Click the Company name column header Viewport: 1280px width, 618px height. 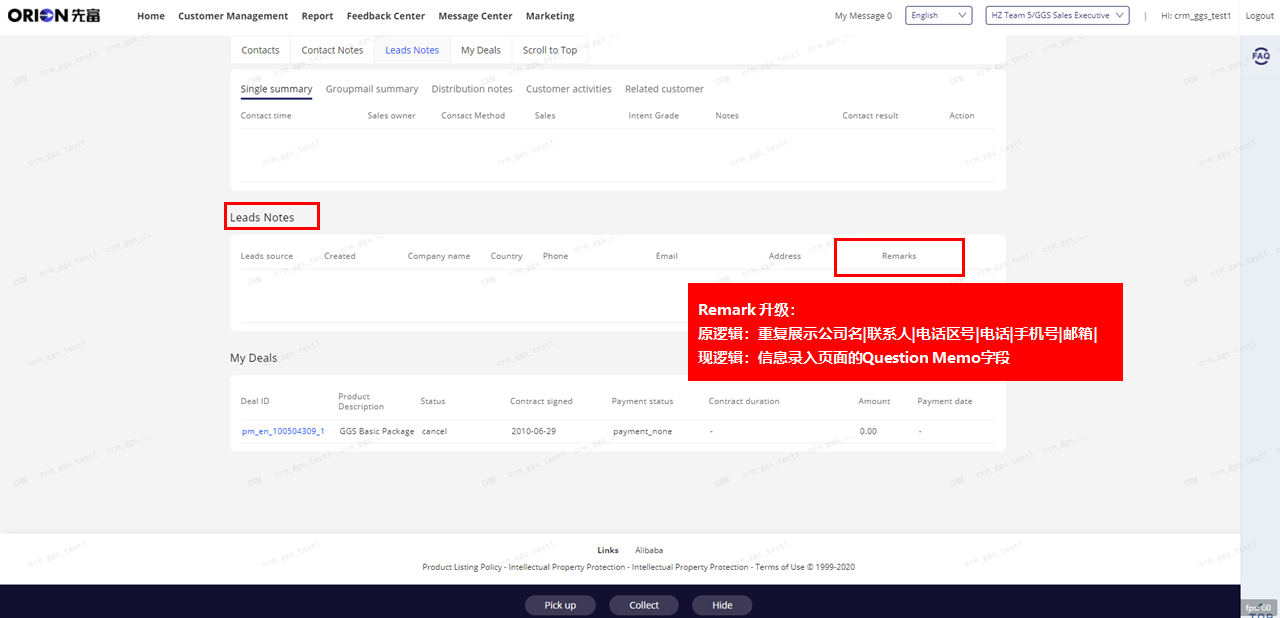(439, 256)
